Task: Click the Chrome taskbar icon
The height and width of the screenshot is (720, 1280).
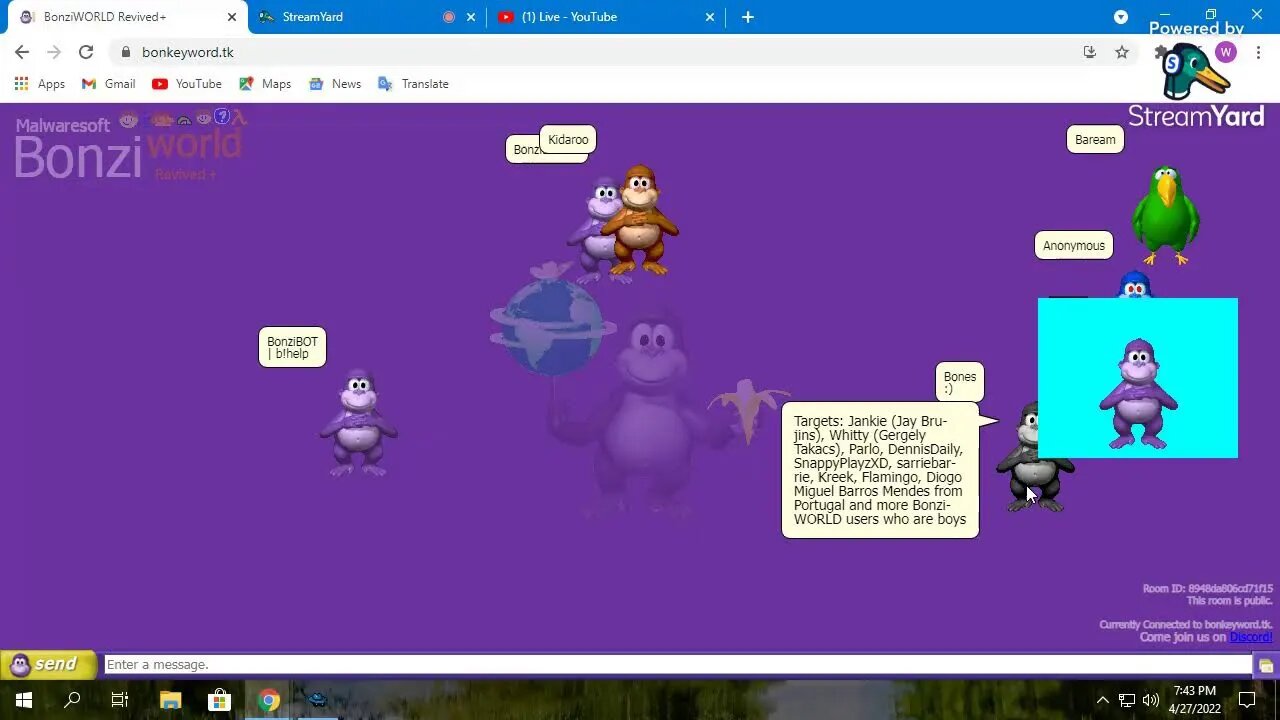Action: coord(268,700)
